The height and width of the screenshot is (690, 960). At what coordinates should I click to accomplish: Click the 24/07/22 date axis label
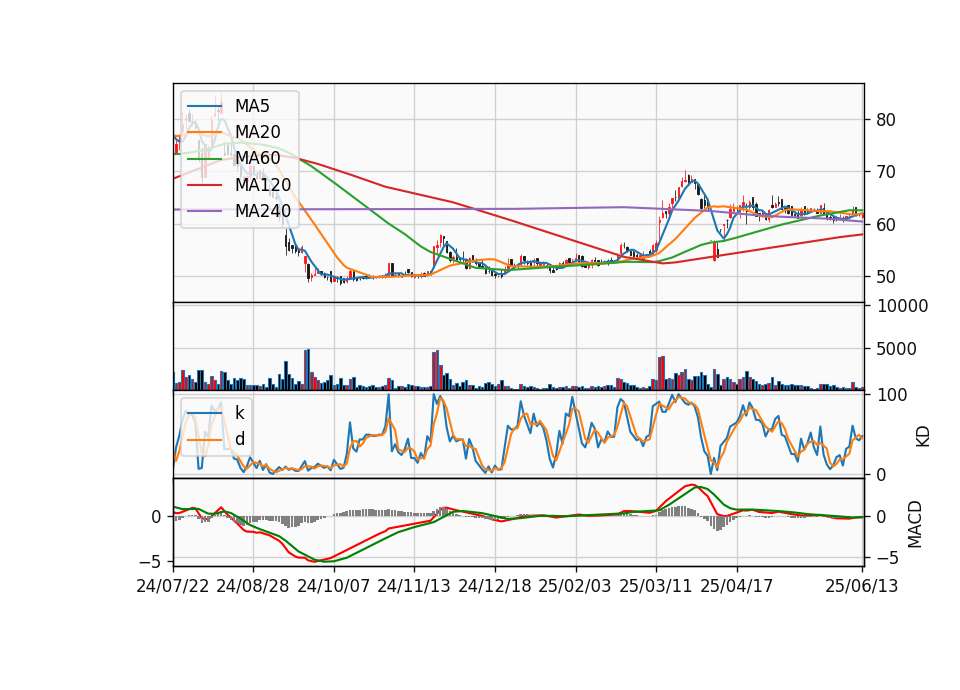coord(173,586)
